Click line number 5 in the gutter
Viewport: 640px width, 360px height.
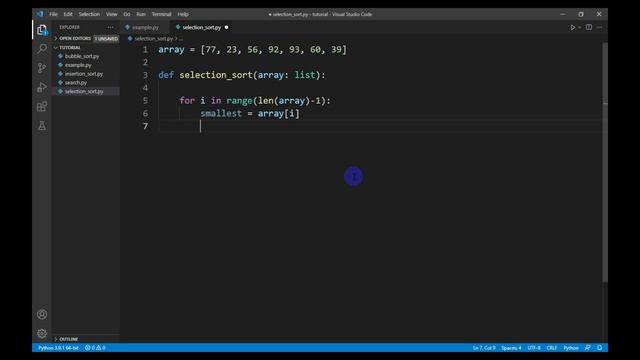point(145,101)
